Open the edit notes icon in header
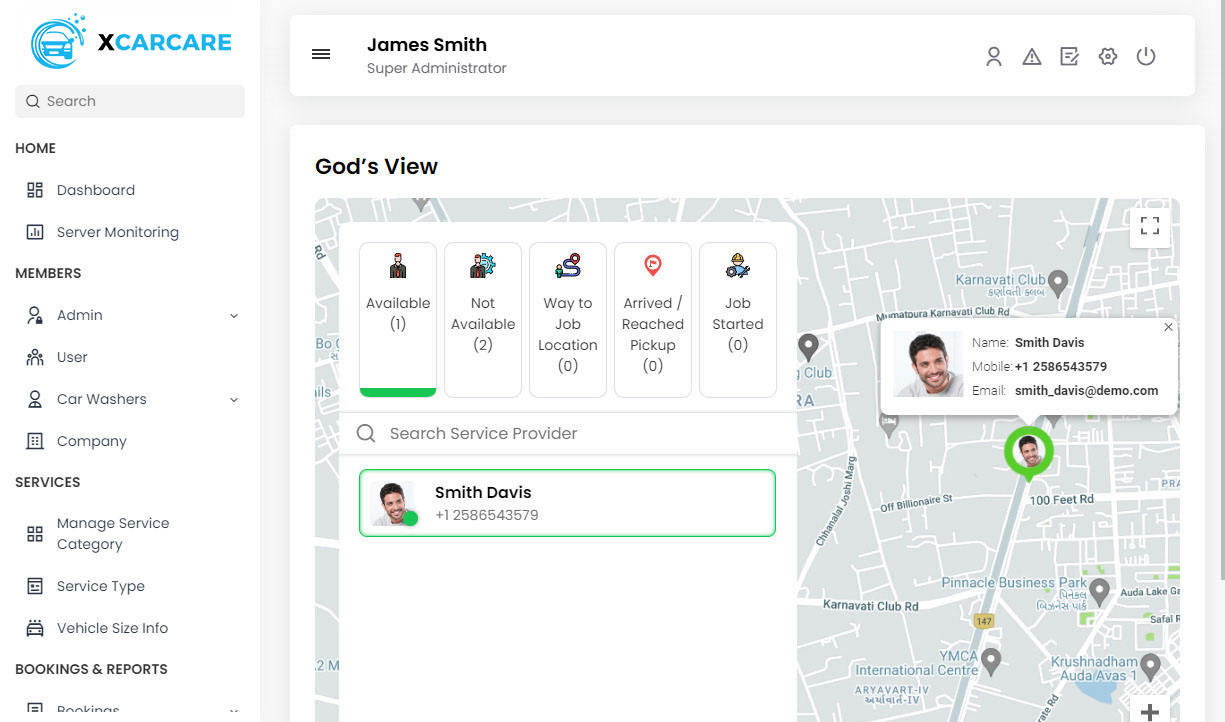This screenshot has height=722, width=1225. click(1069, 57)
